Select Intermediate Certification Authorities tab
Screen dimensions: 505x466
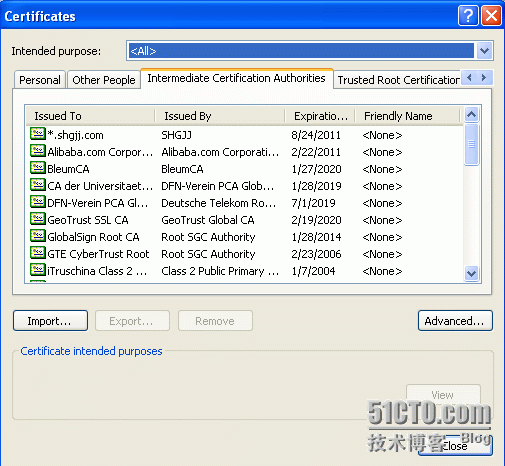point(236,78)
